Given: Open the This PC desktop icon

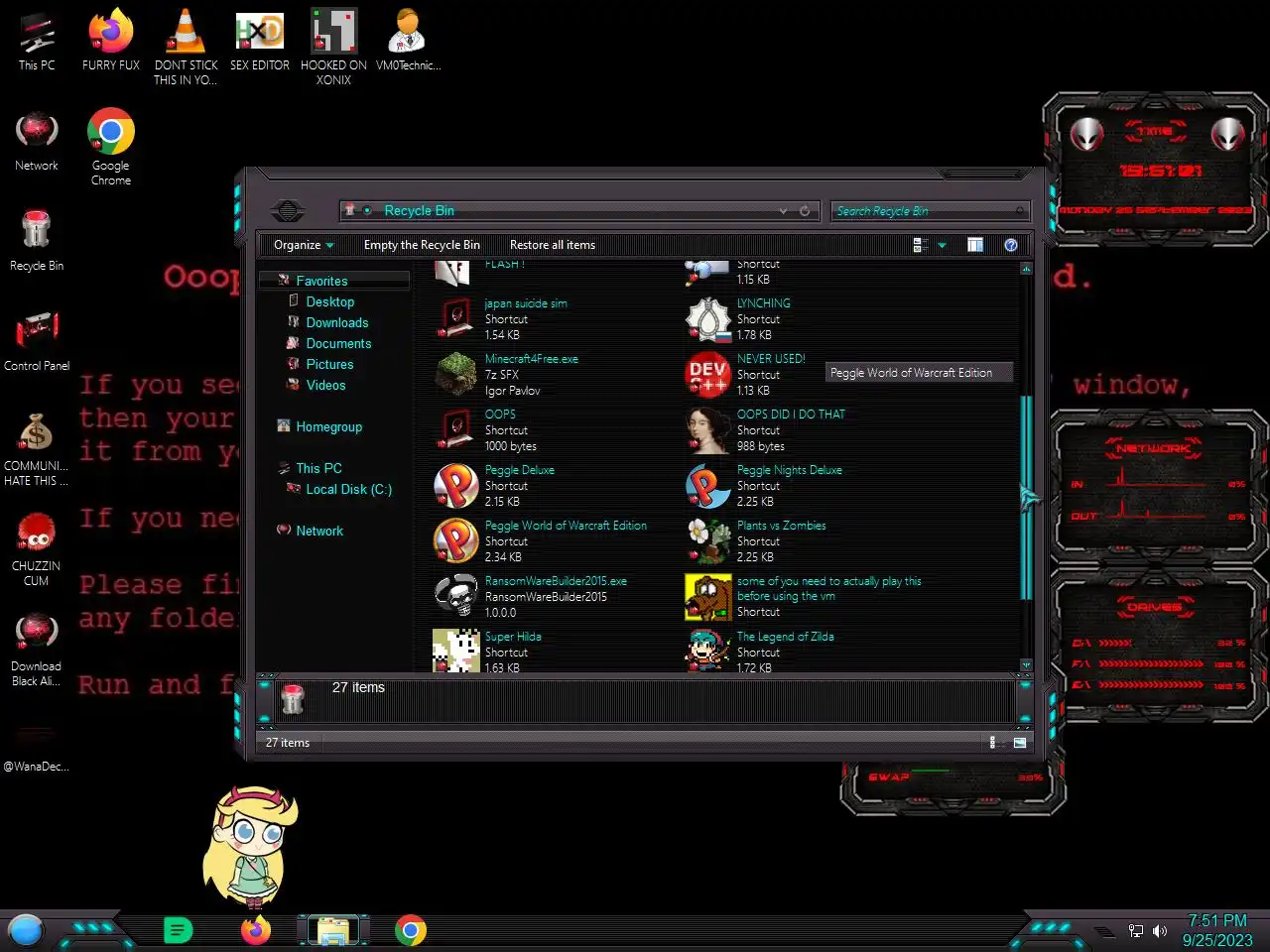Looking at the screenshot, I should (37, 42).
